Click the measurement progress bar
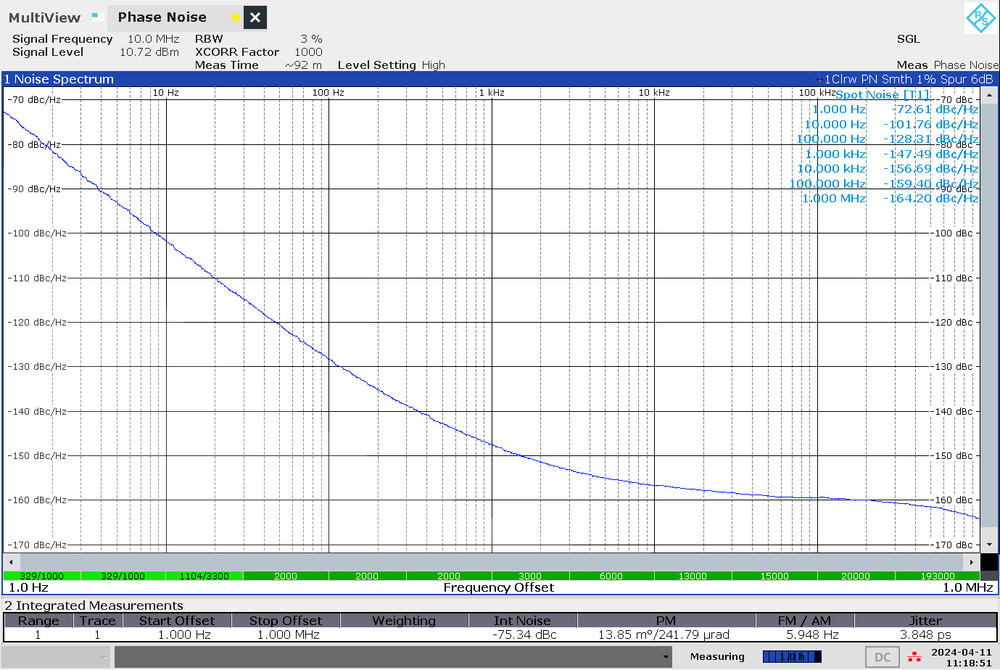 click(x=791, y=657)
